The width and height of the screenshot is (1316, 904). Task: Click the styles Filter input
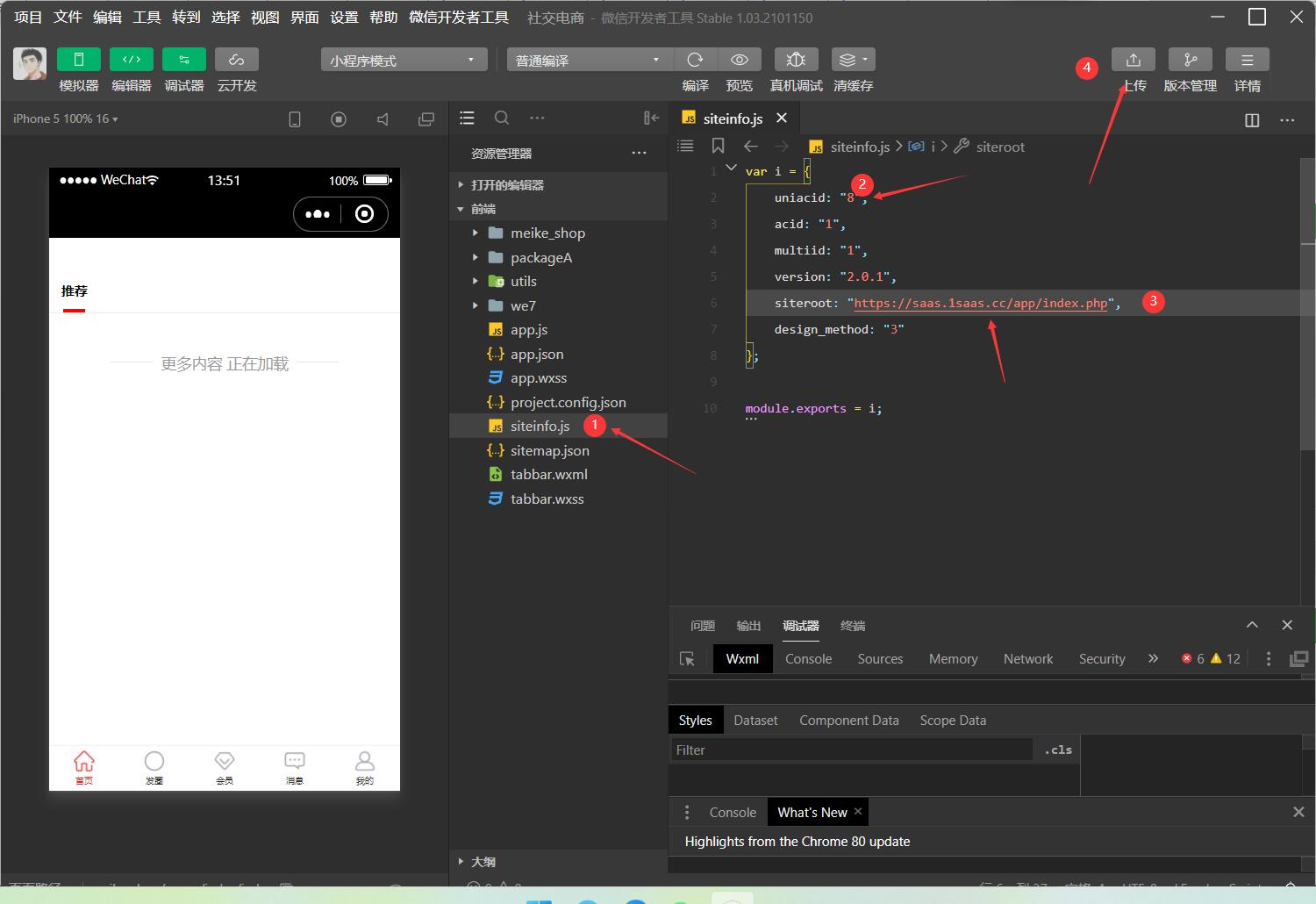click(851, 750)
